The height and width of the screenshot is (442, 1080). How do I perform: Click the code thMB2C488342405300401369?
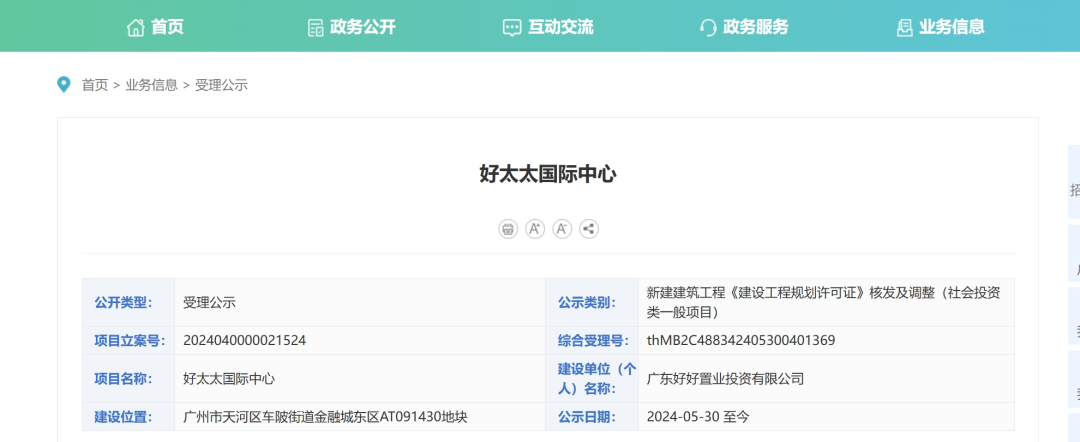pos(741,341)
